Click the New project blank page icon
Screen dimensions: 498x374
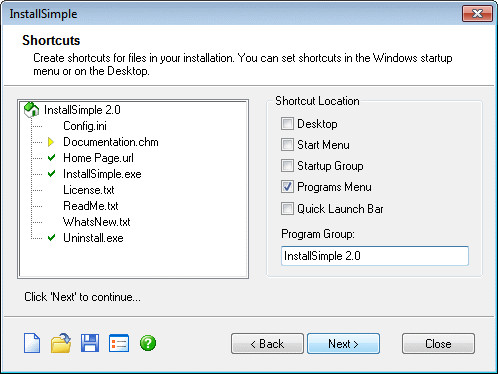[32, 343]
